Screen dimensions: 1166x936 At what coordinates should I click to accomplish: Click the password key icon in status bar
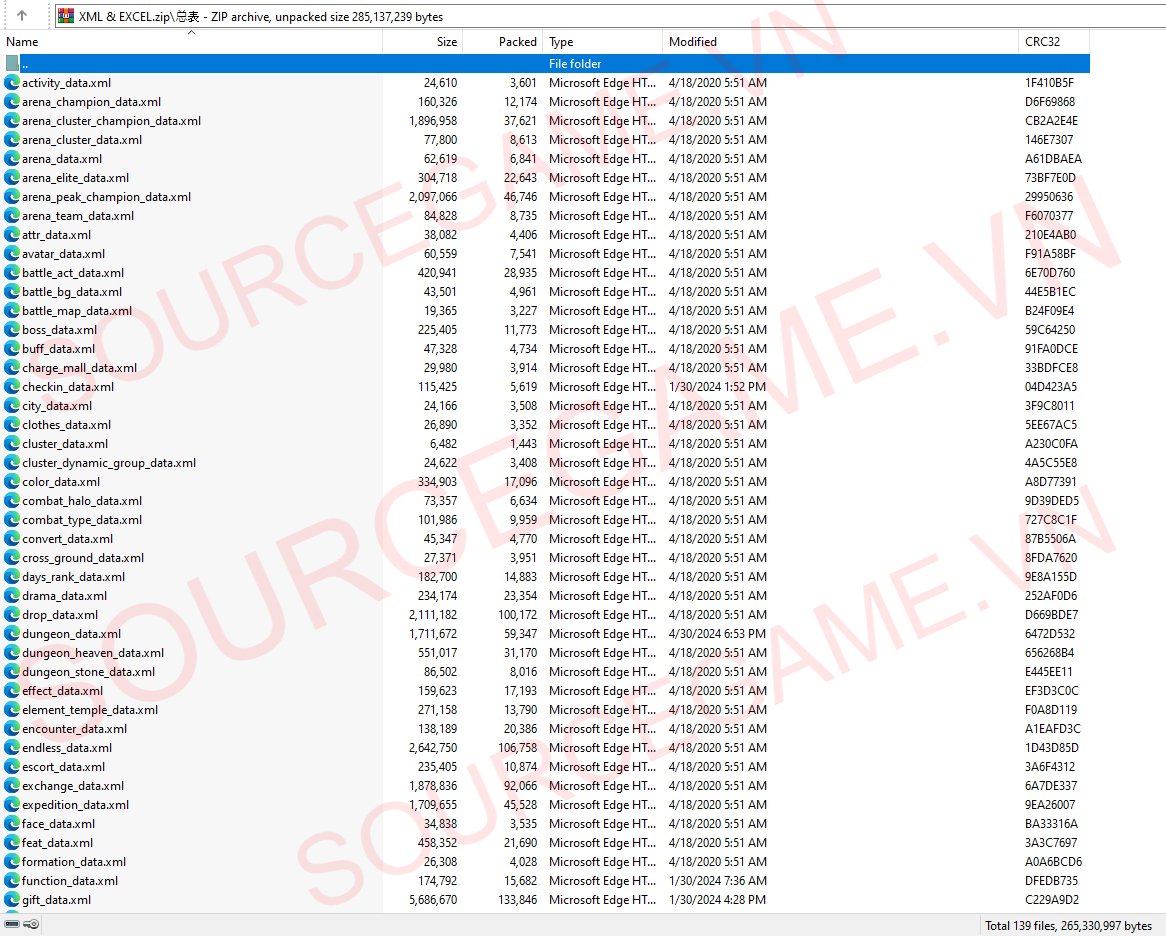tap(32, 925)
